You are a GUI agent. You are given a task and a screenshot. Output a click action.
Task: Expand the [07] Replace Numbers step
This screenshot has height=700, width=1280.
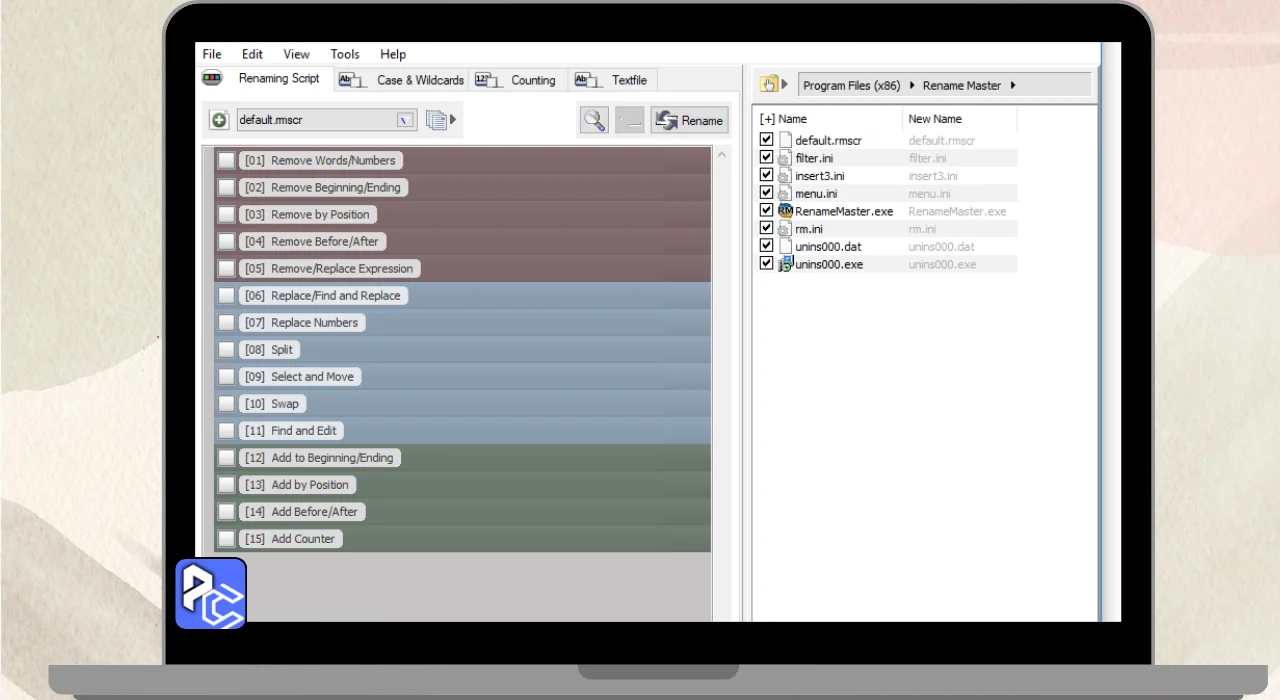click(x=301, y=323)
